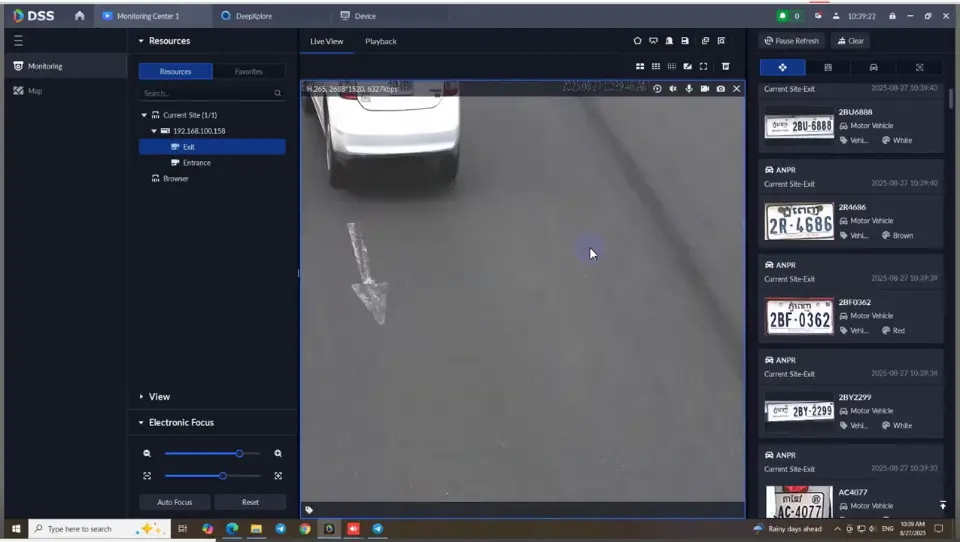Select the nine-window grid layout icon
Image resolution: width=960 pixels, height=542 pixels.
(x=656, y=66)
